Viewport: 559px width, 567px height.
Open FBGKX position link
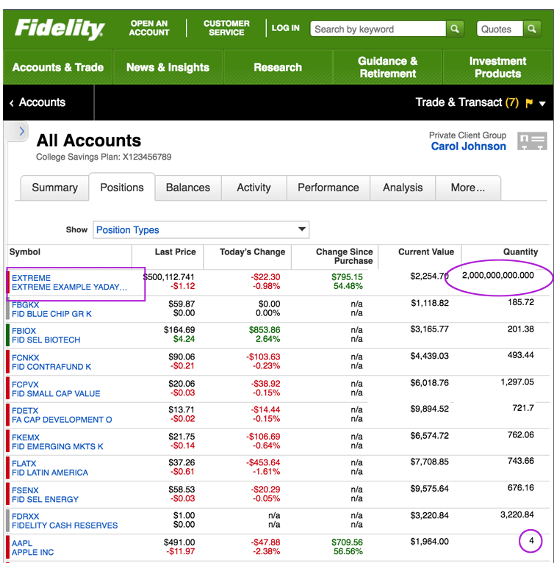coord(25,305)
